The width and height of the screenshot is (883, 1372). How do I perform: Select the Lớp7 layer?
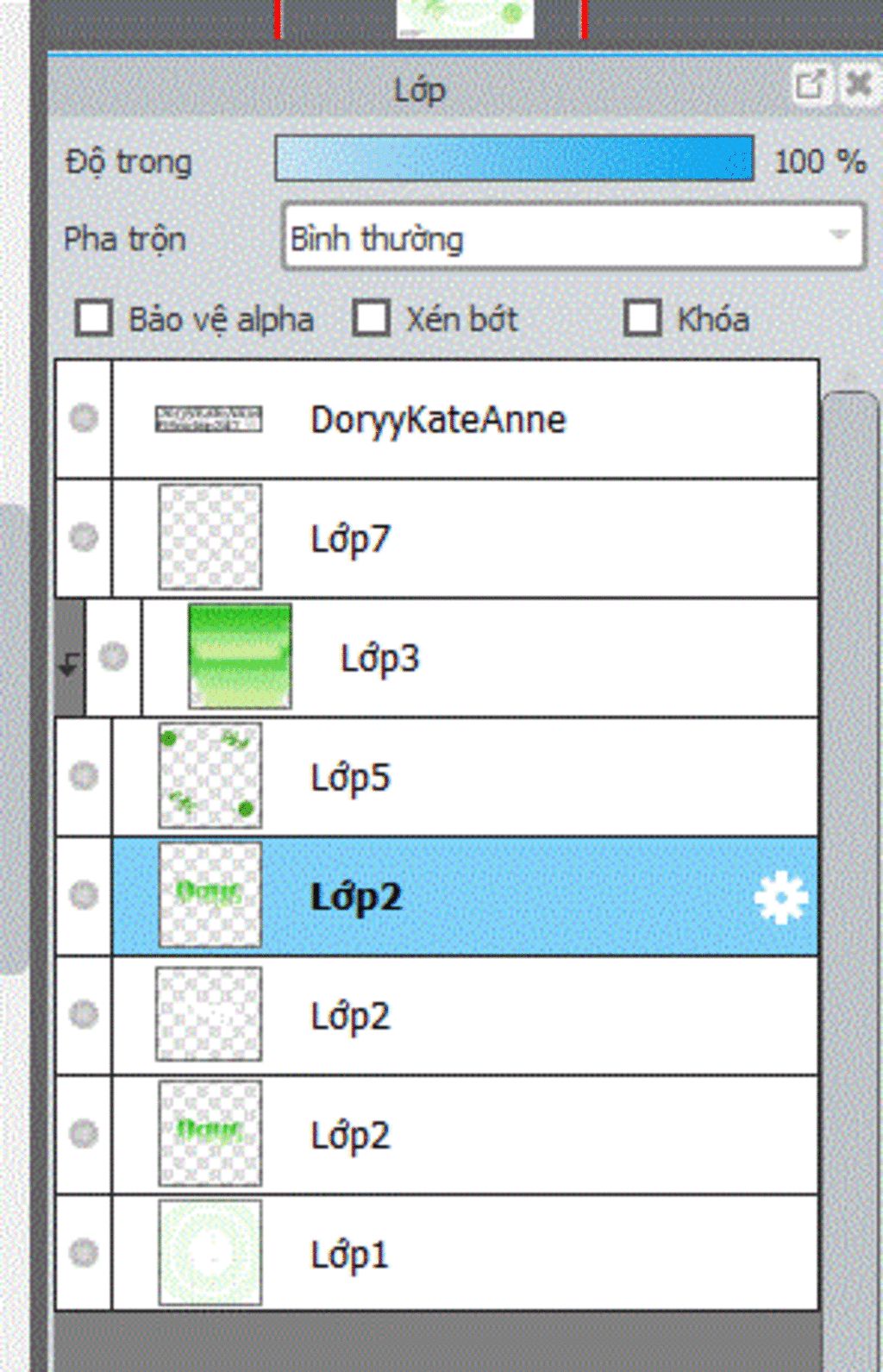tap(465, 538)
